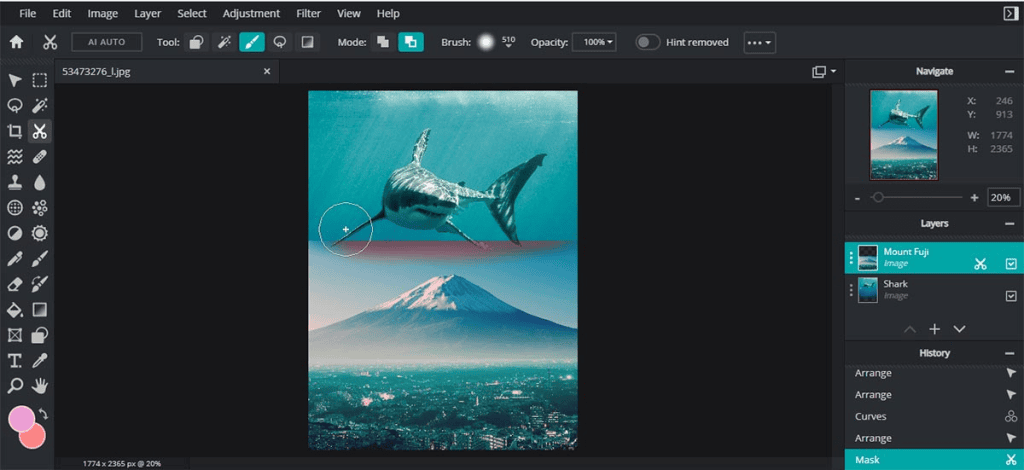Choose the Zoom magnifier tool

click(x=15, y=385)
